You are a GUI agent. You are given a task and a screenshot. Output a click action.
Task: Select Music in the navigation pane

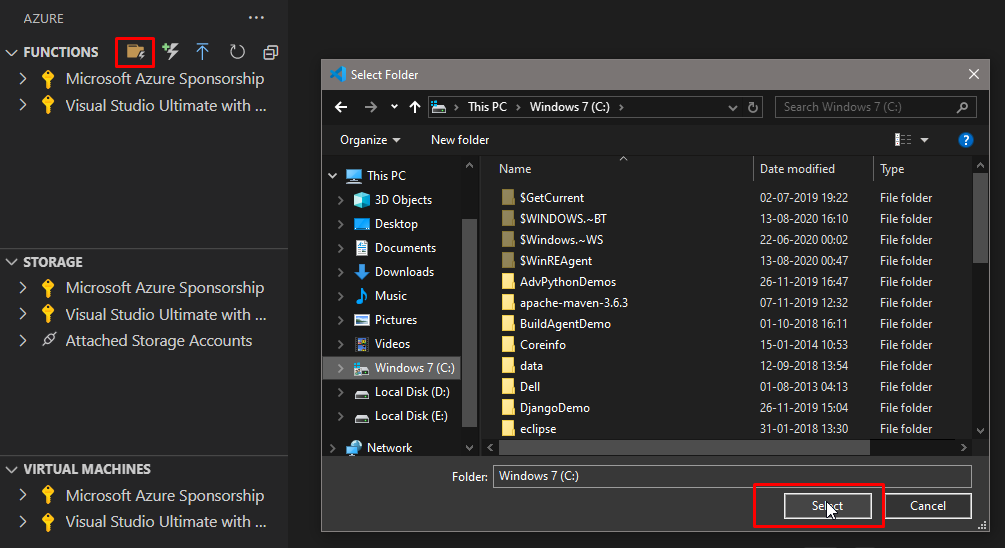[390, 296]
